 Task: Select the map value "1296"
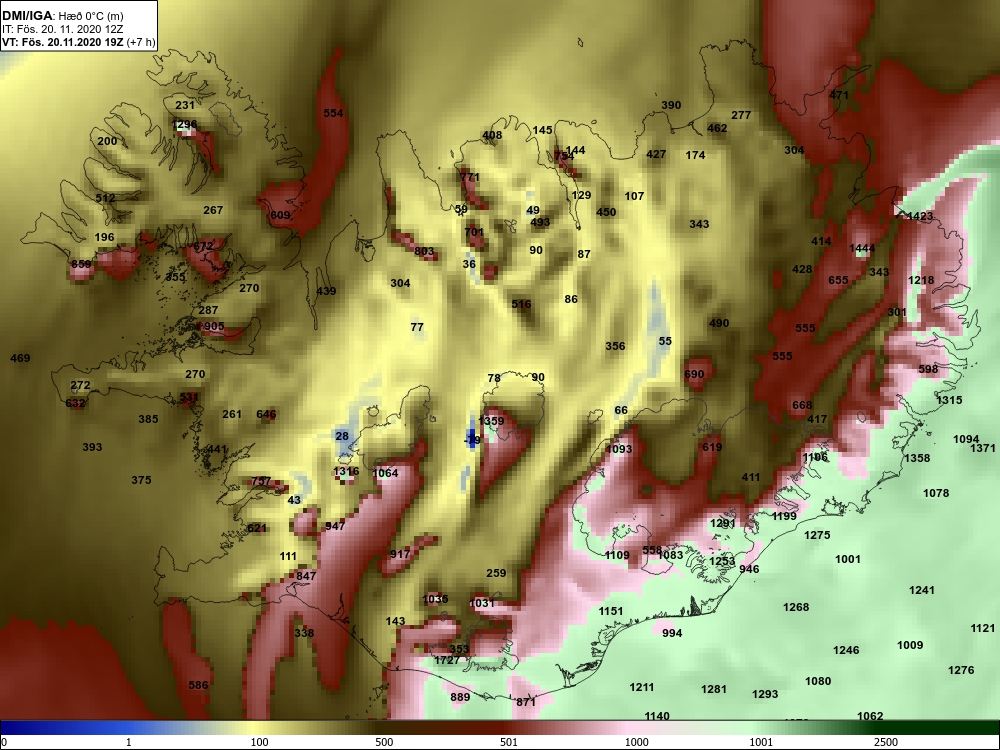[185, 125]
